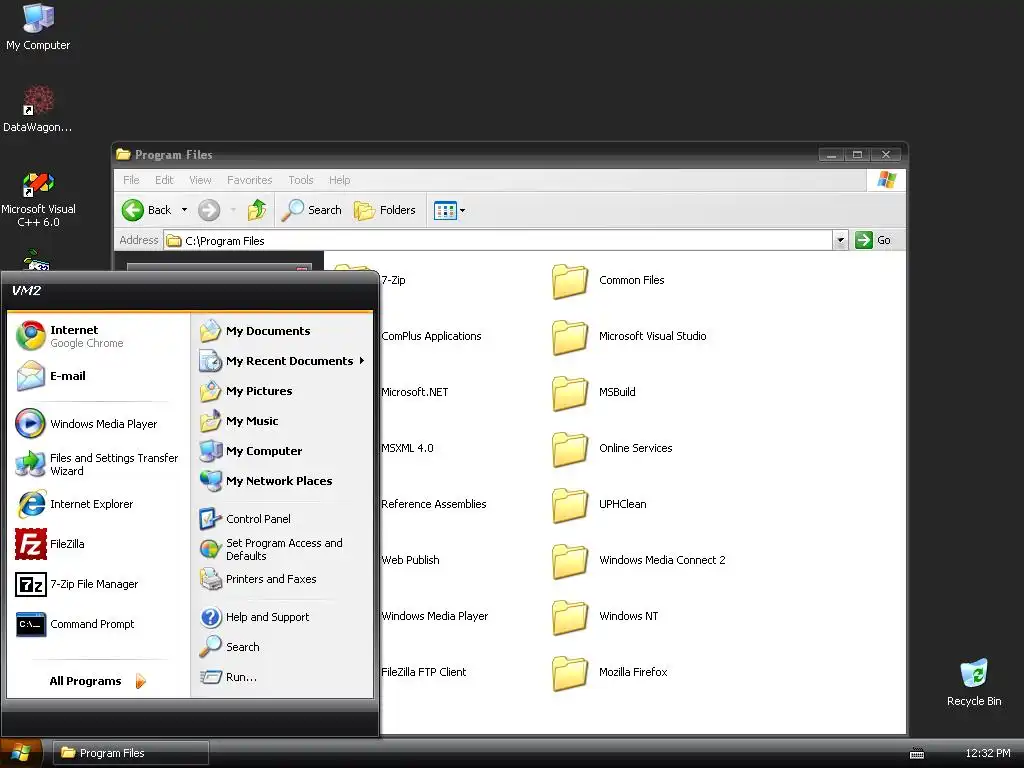1024x768 pixels.
Task: Go up one folder level
Action: (x=257, y=210)
